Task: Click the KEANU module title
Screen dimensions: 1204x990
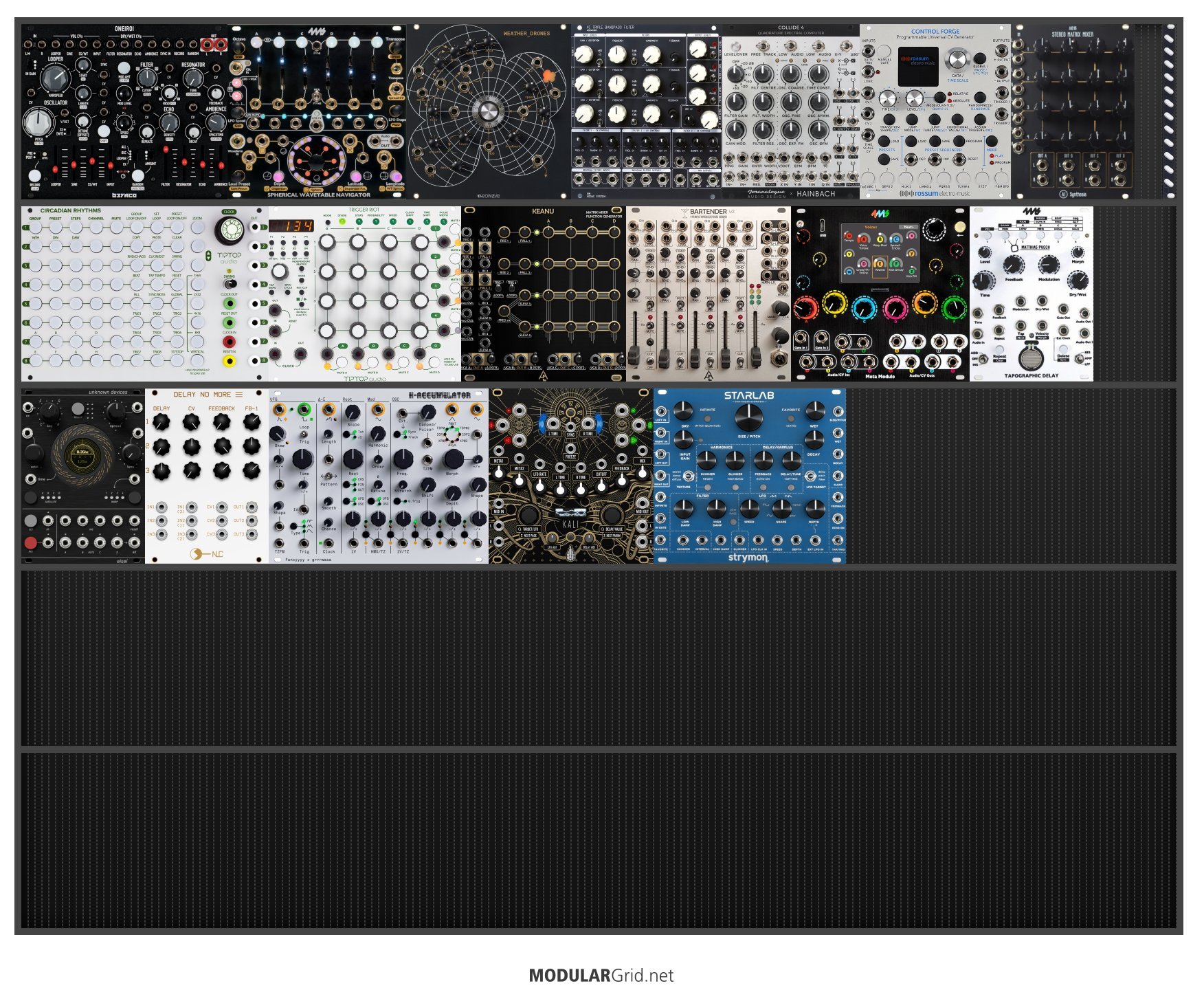Action: [543, 211]
